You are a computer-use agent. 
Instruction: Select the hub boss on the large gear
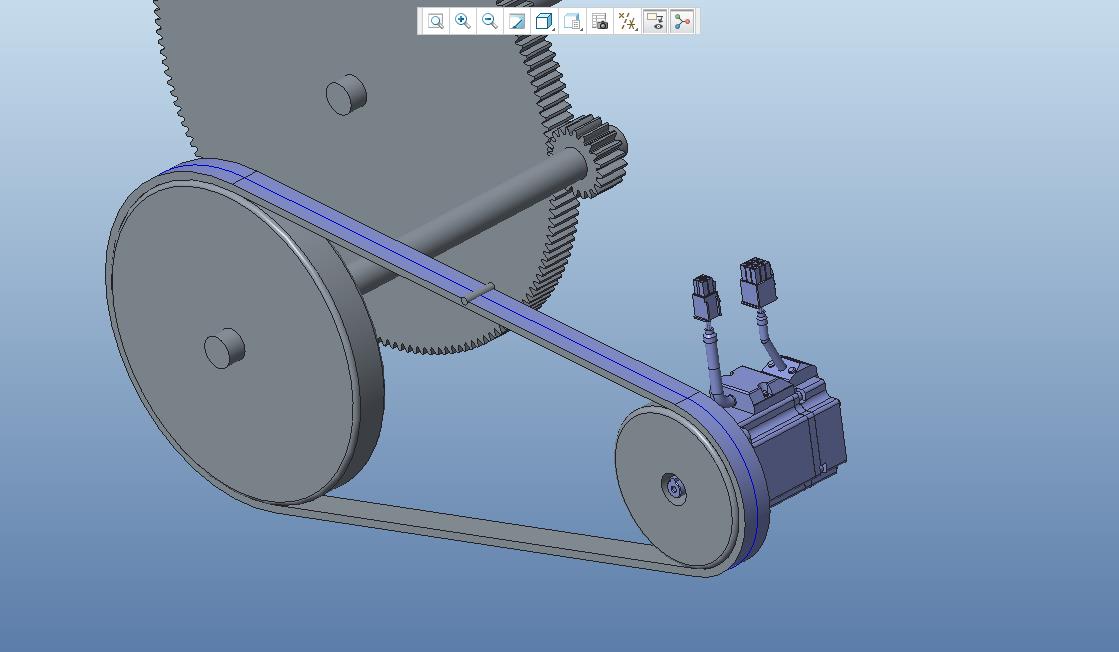pos(346,94)
